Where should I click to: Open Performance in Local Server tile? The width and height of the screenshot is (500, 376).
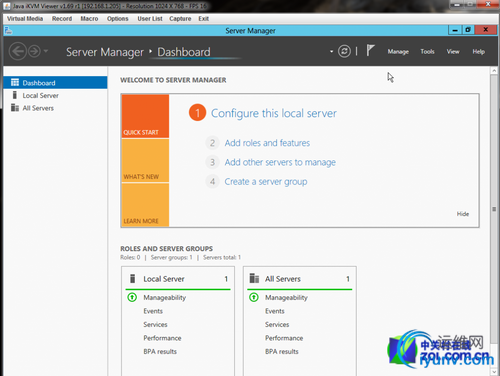(x=162, y=338)
